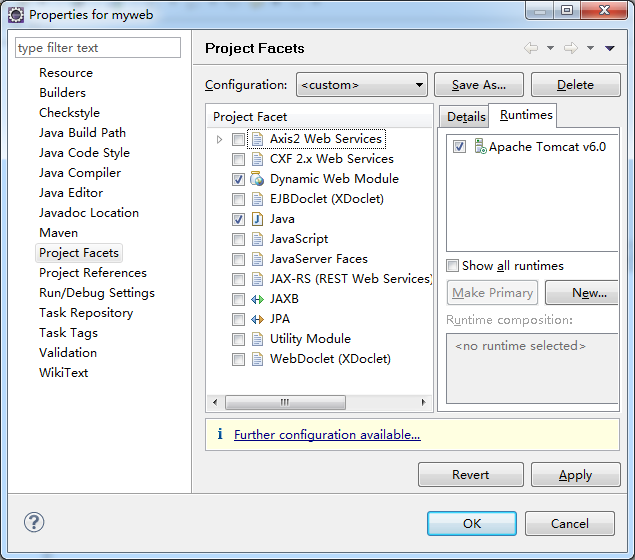Open the back history dropdown arrow
This screenshot has width=635, height=560.
tap(550, 48)
